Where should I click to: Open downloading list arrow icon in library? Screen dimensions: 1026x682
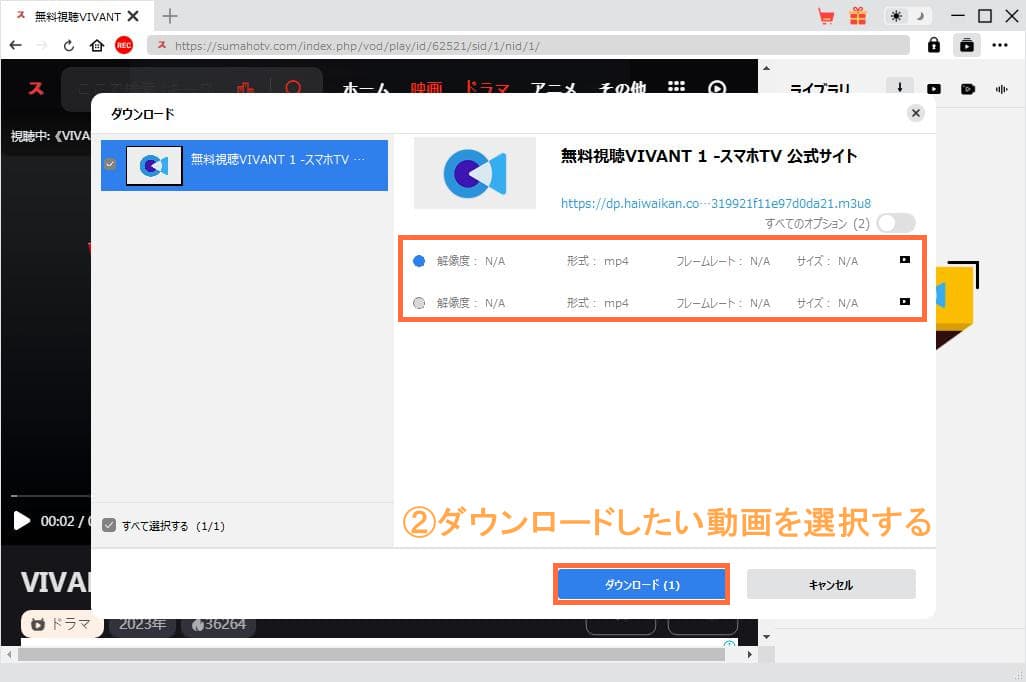[x=900, y=88]
